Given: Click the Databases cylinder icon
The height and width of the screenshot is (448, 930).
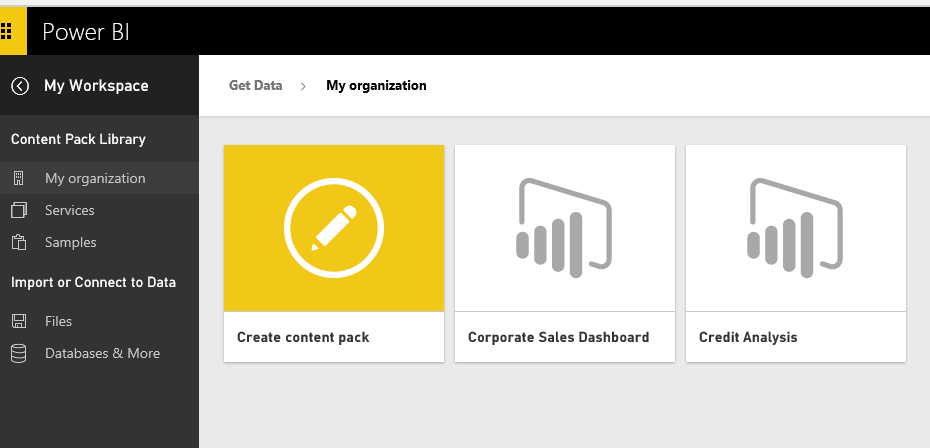Looking at the screenshot, I should 18,354.
